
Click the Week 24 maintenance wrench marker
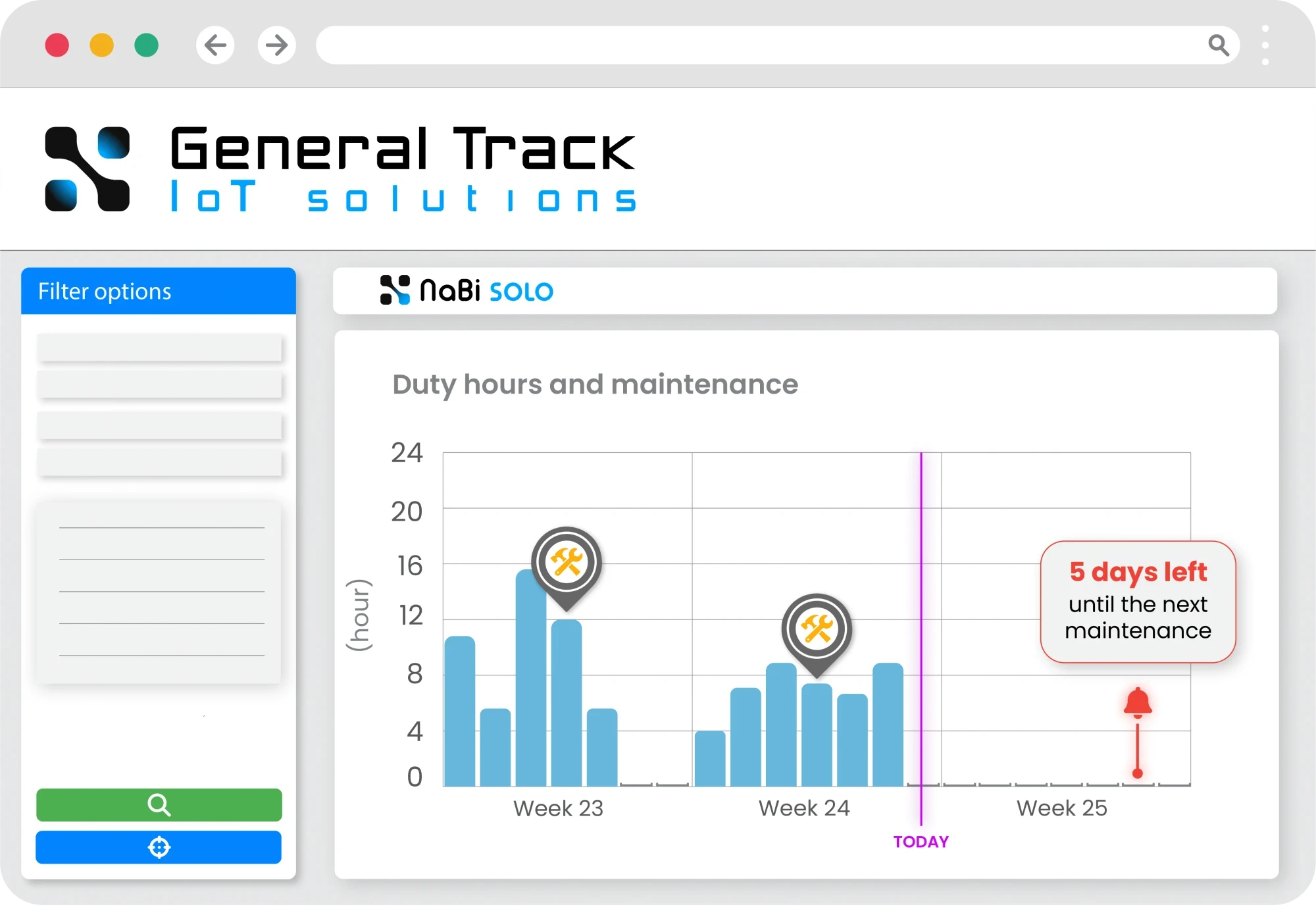click(817, 630)
